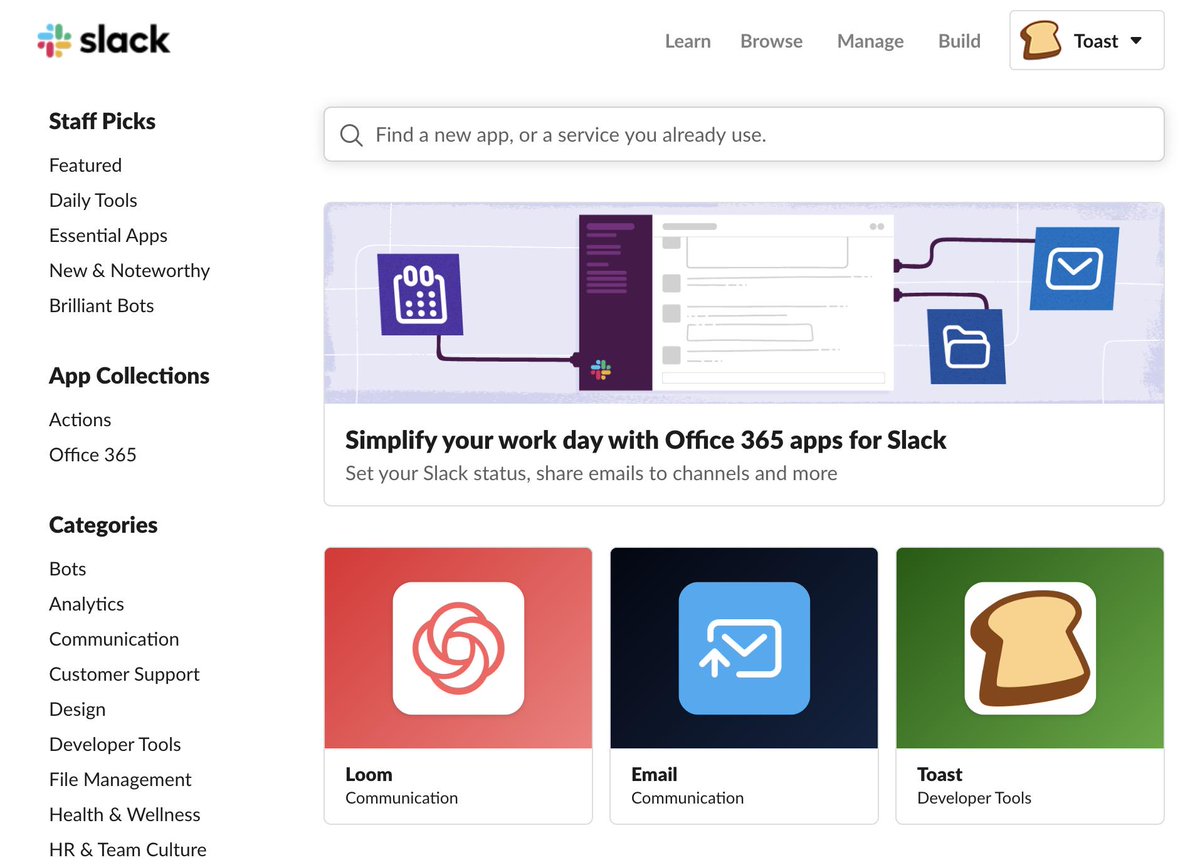View Essential Apps
Screen dimensions: 1200x865
click(108, 235)
